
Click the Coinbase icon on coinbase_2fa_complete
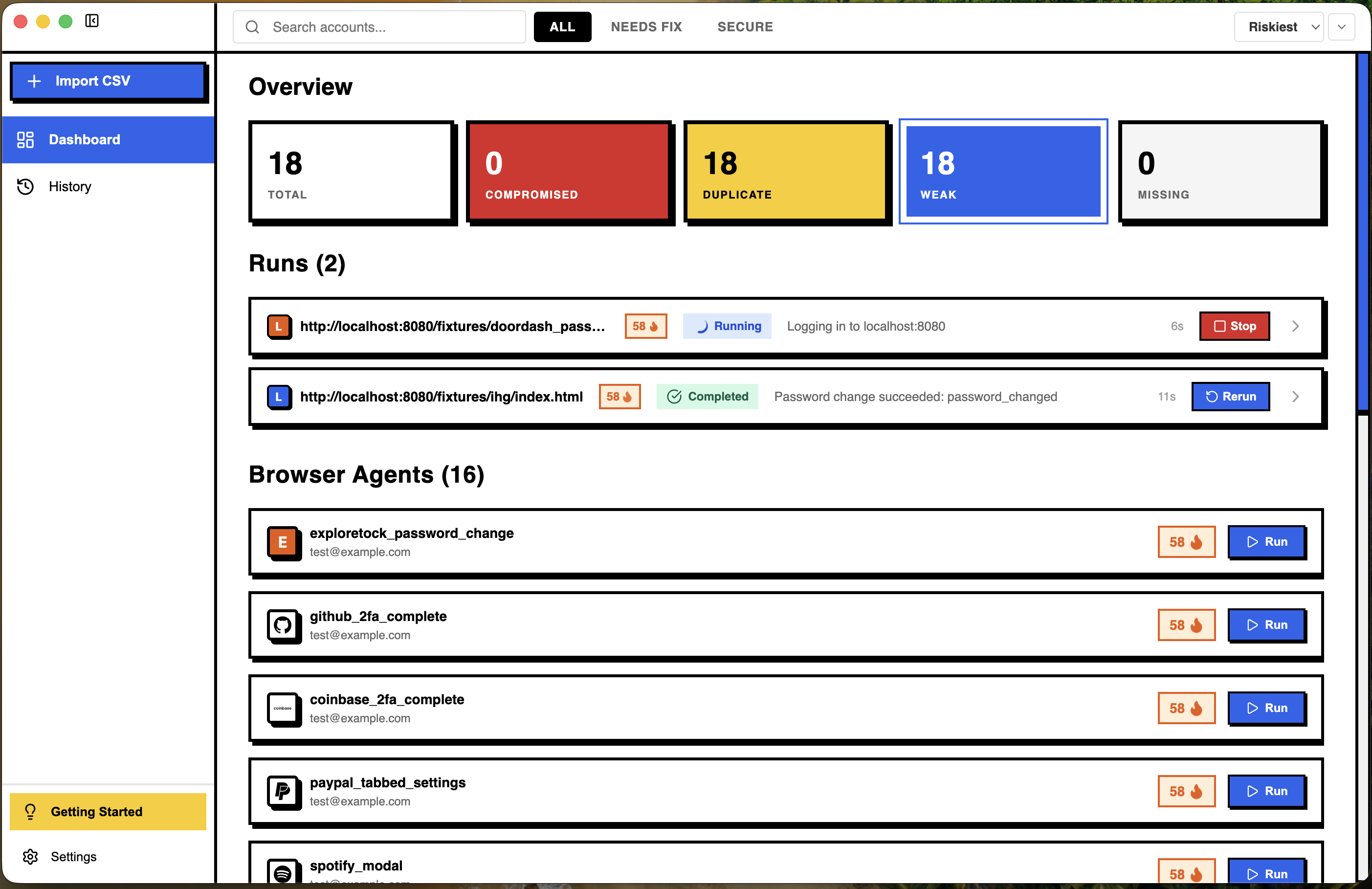283,709
